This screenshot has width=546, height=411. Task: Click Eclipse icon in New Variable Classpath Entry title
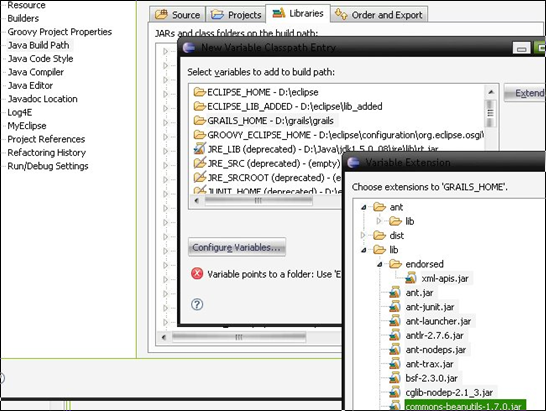189,47
